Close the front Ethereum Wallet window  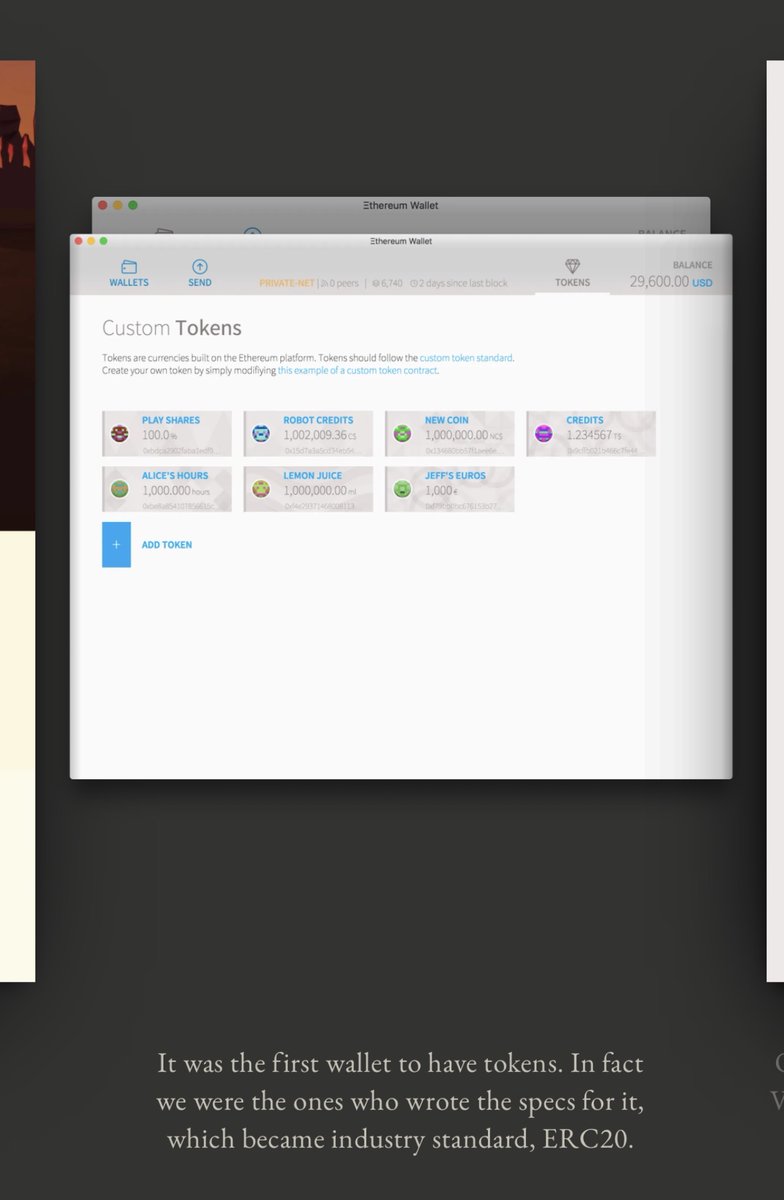(x=78, y=241)
